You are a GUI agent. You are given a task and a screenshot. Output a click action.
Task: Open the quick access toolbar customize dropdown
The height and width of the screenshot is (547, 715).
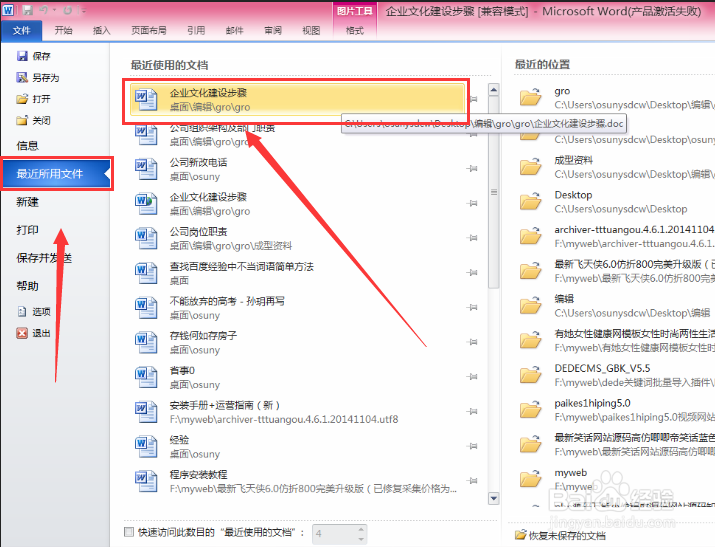click(x=84, y=10)
